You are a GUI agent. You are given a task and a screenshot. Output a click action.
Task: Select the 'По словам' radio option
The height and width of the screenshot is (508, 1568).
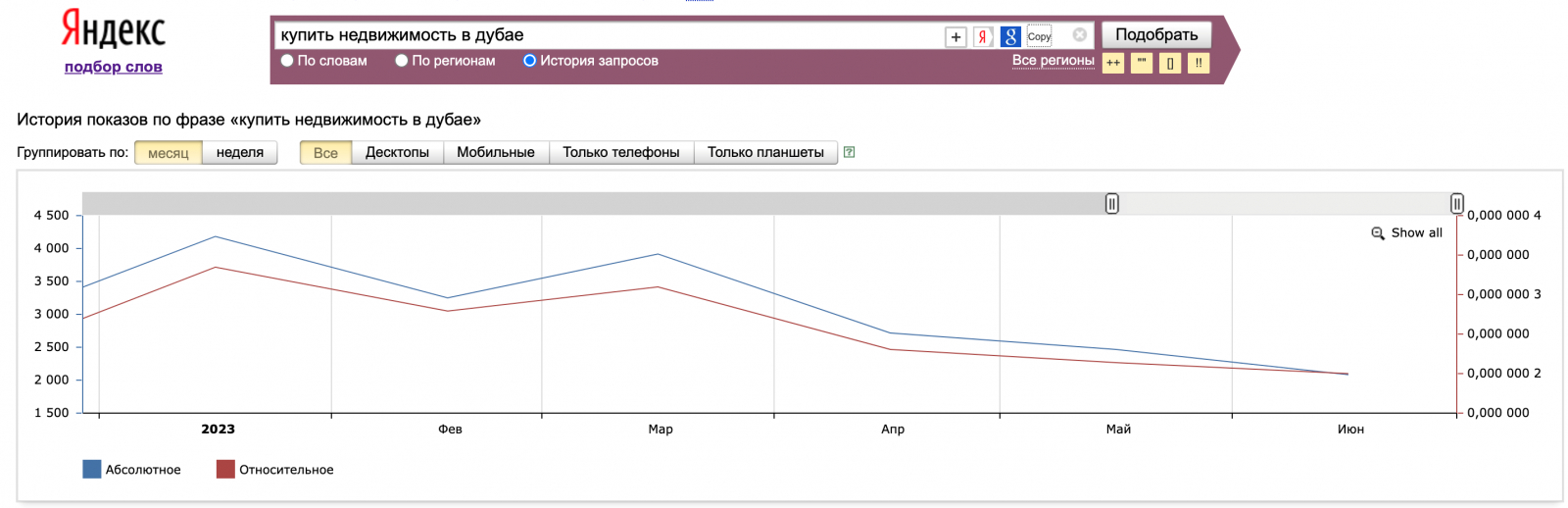pyautogui.click(x=287, y=61)
